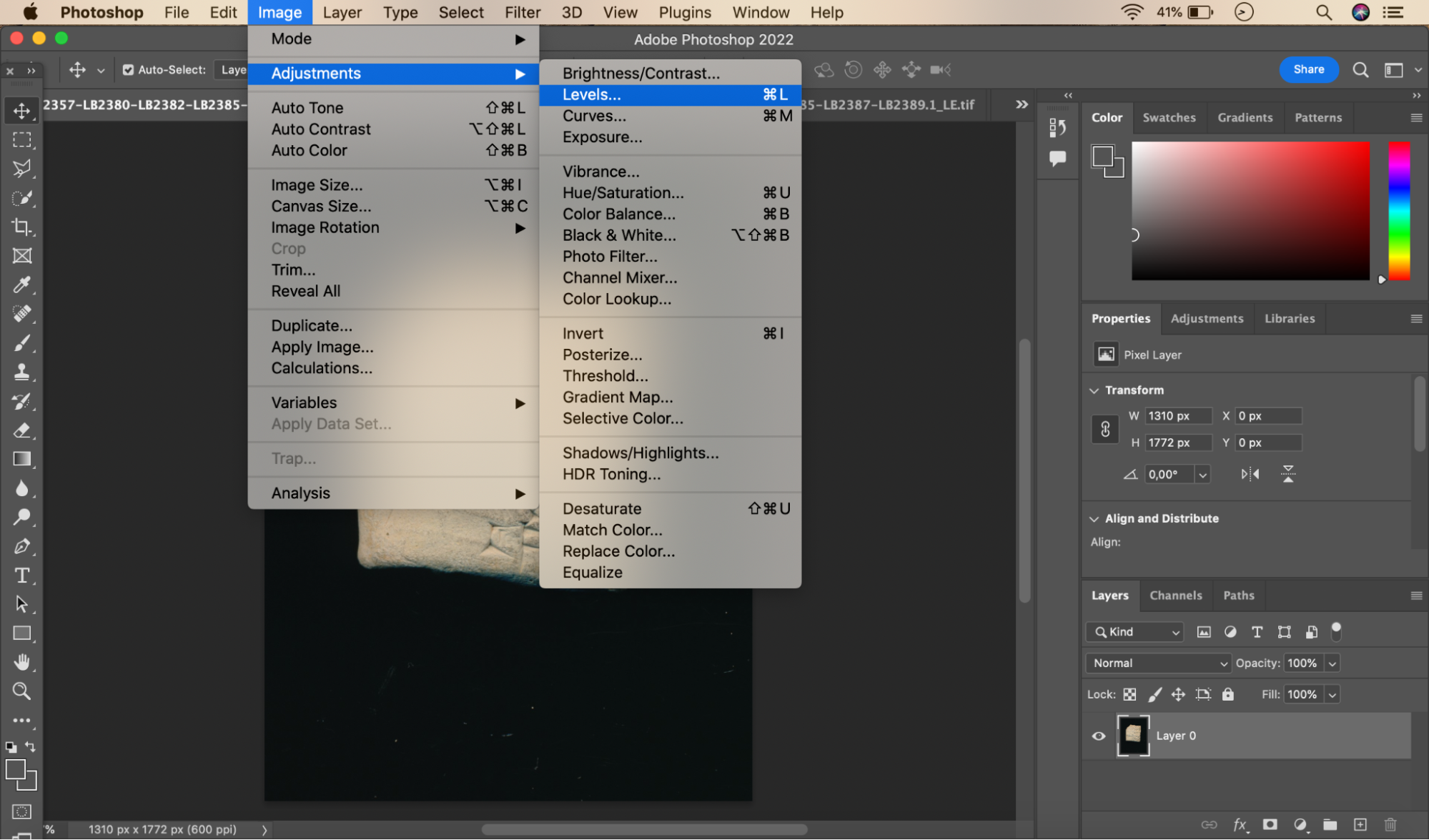Open the rotation angle dropdown
Viewport: 1429px width, 840px height.
[1202, 475]
